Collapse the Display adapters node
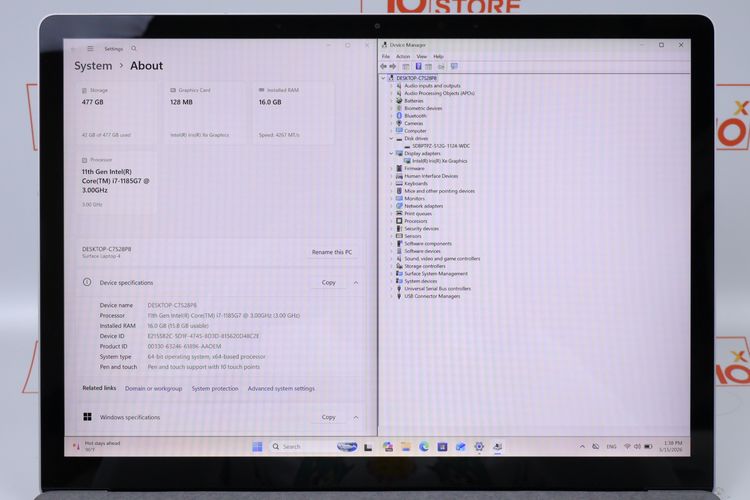 pos(391,153)
